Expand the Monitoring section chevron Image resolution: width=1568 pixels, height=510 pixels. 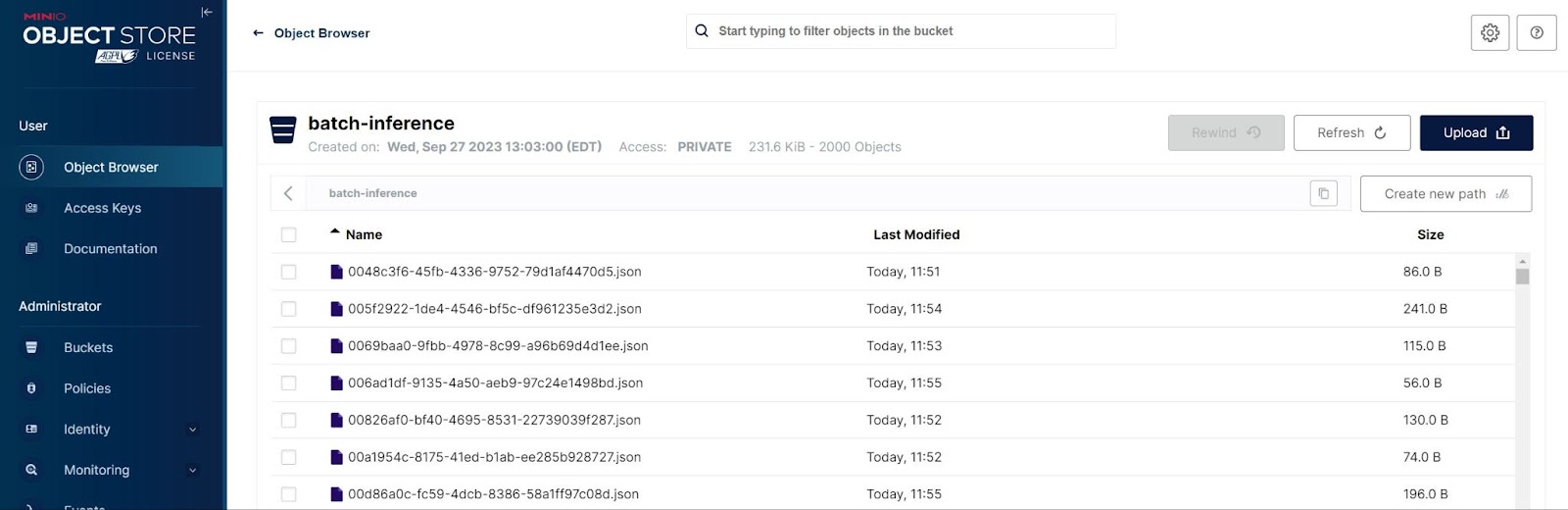192,471
